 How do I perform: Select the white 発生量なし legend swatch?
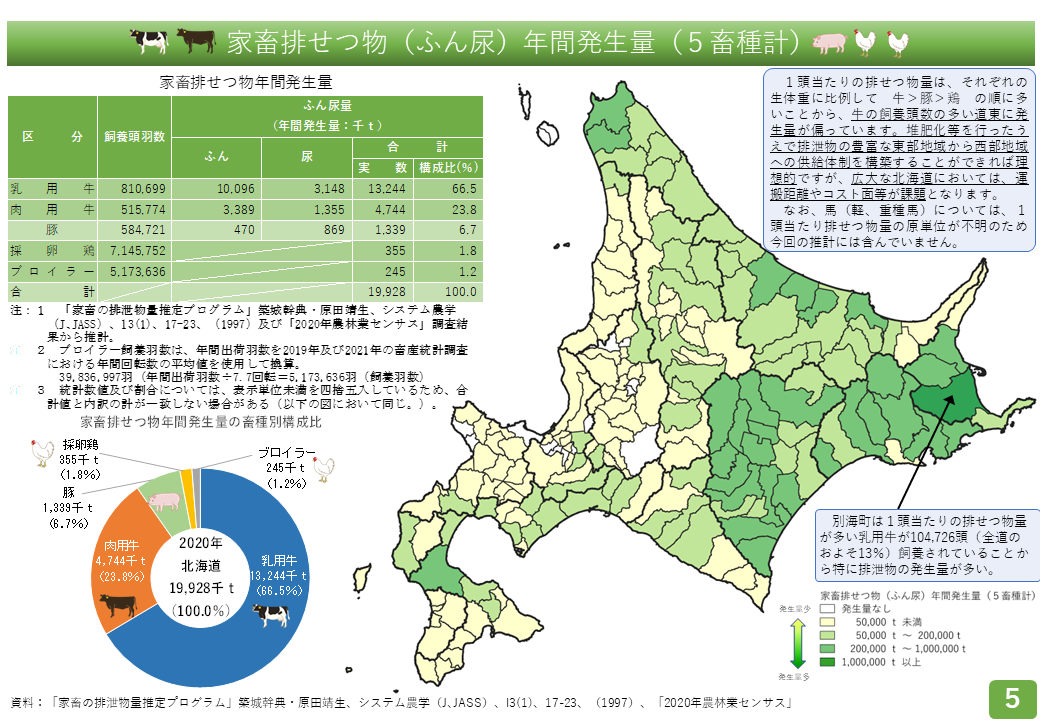click(826, 608)
